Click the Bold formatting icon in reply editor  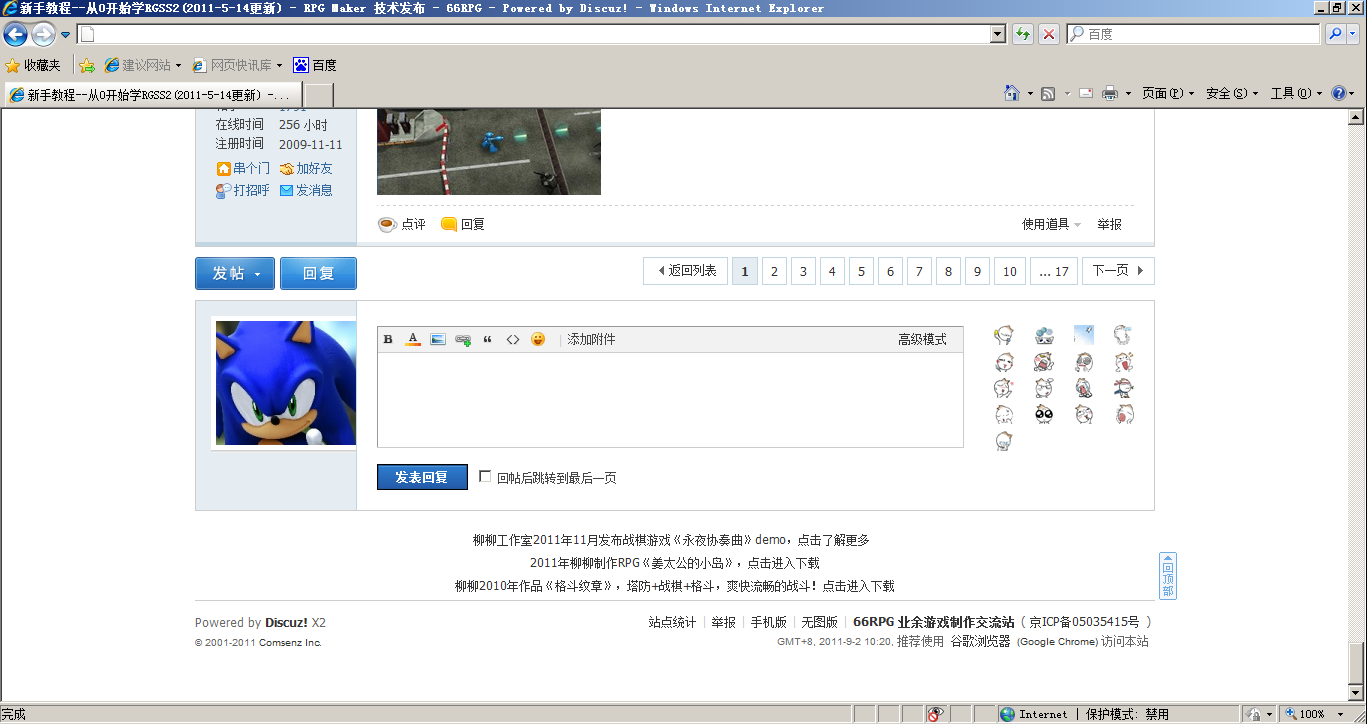pos(388,340)
